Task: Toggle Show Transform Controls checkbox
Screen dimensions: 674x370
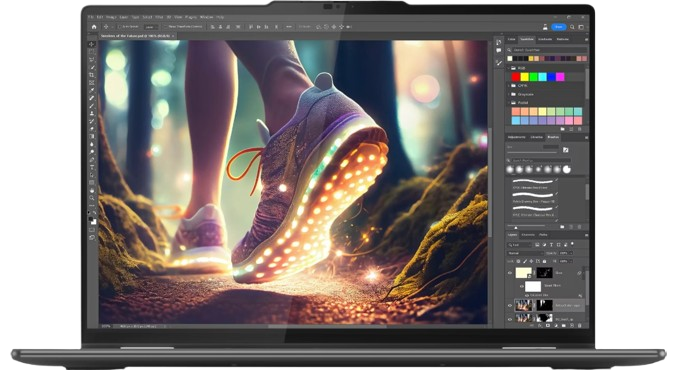Action: point(166,27)
